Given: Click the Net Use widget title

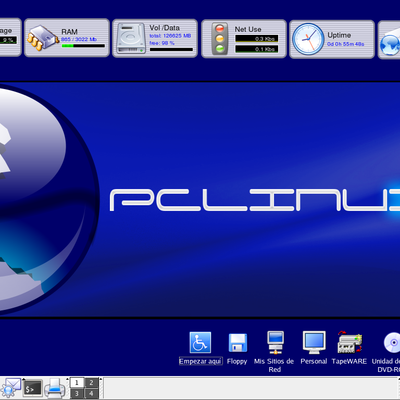Looking at the screenshot, I should coord(248,29).
